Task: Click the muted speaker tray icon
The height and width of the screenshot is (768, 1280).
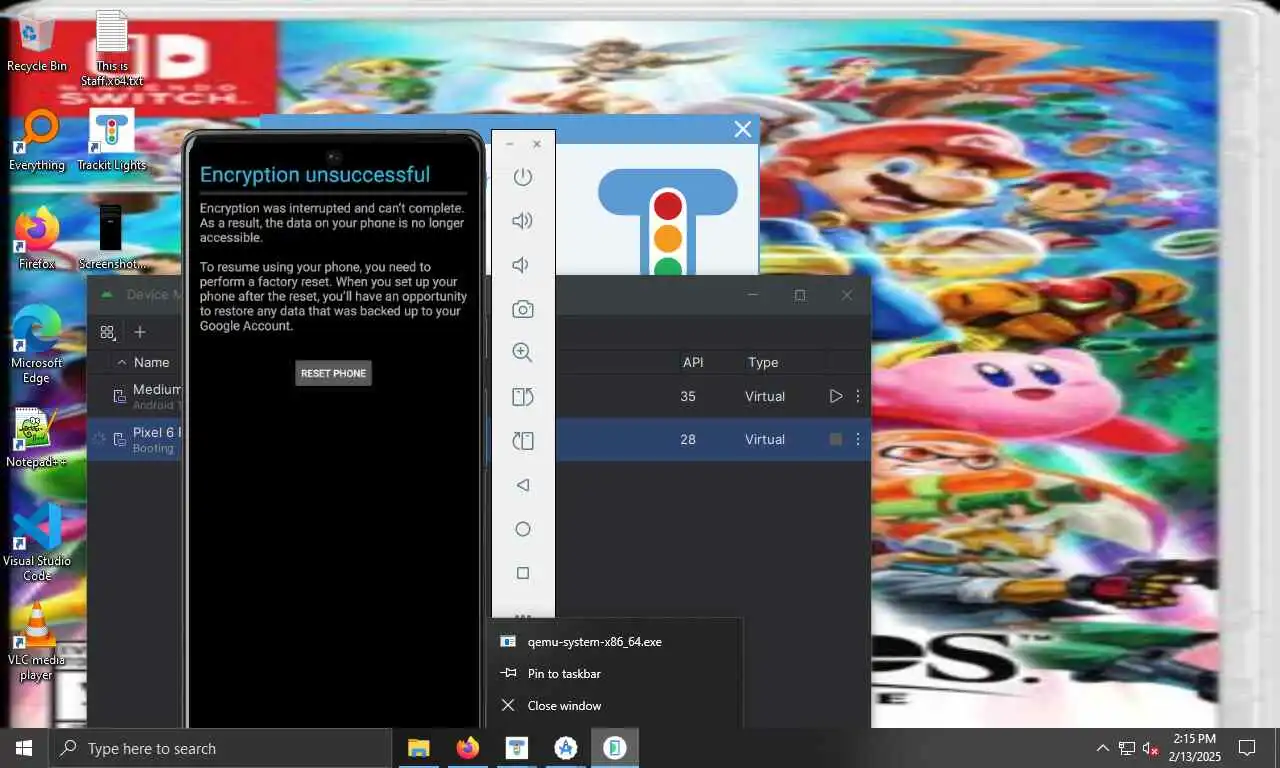Action: pos(1151,748)
